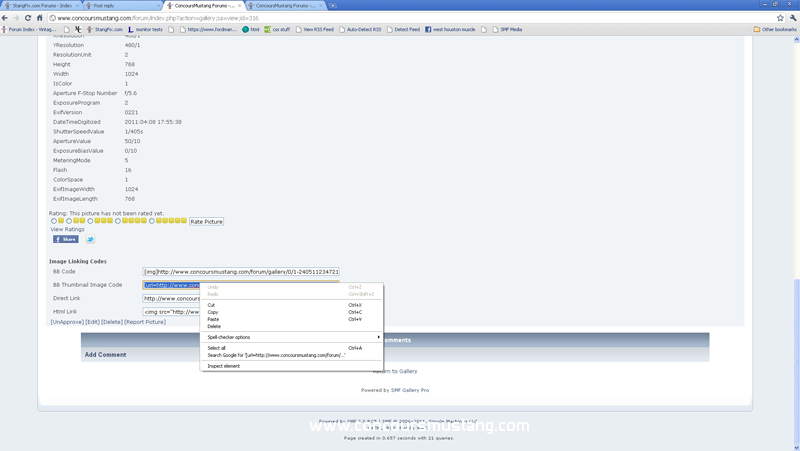Open the Detect Feed bookmark

[403, 30]
